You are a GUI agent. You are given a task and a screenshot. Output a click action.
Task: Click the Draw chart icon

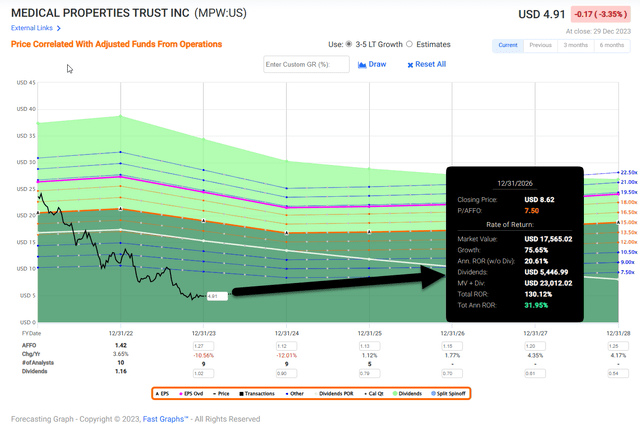[362, 65]
